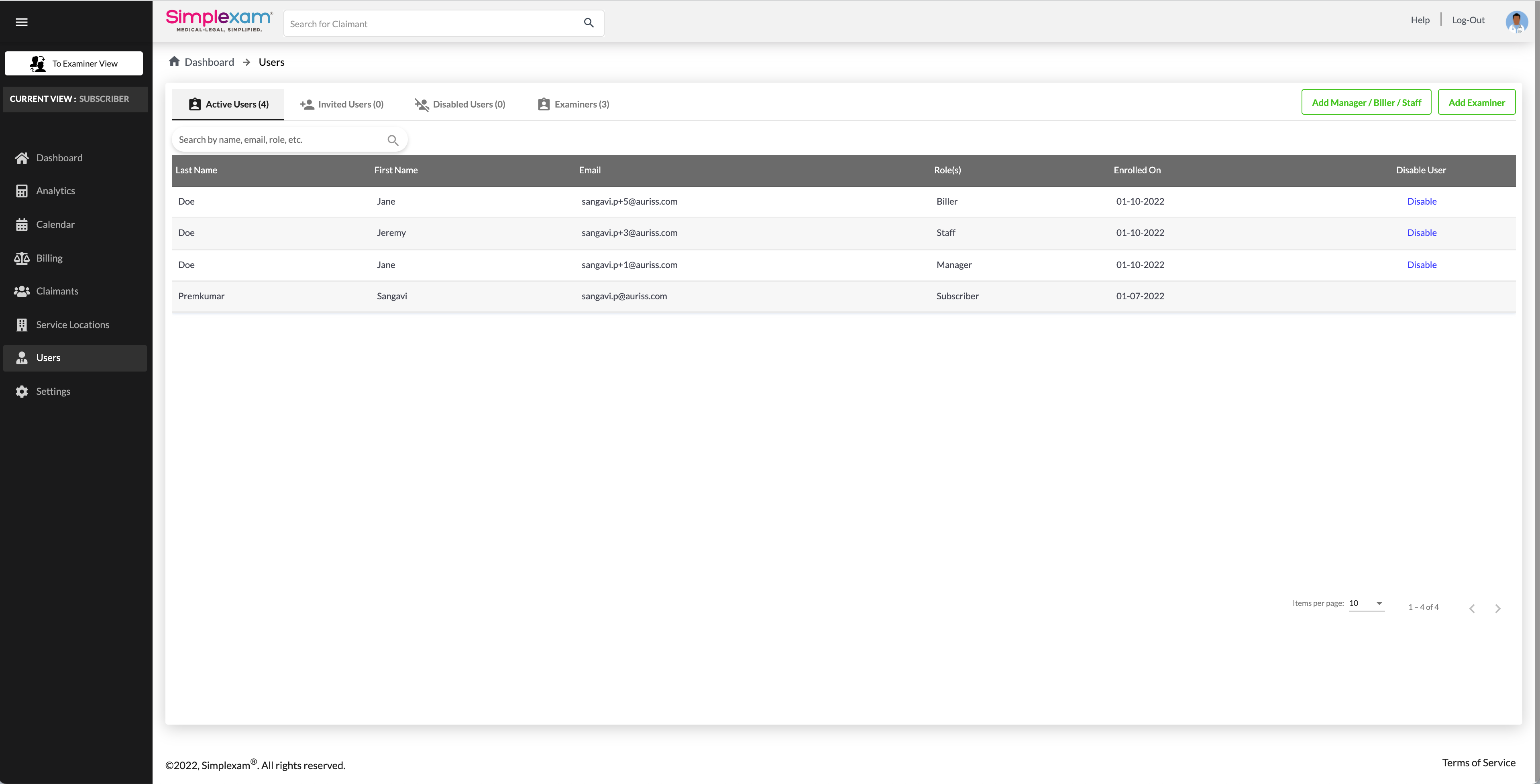Screen dimensions: 1540x784
Task: Click the user table search icon
Action: [393, 140]
